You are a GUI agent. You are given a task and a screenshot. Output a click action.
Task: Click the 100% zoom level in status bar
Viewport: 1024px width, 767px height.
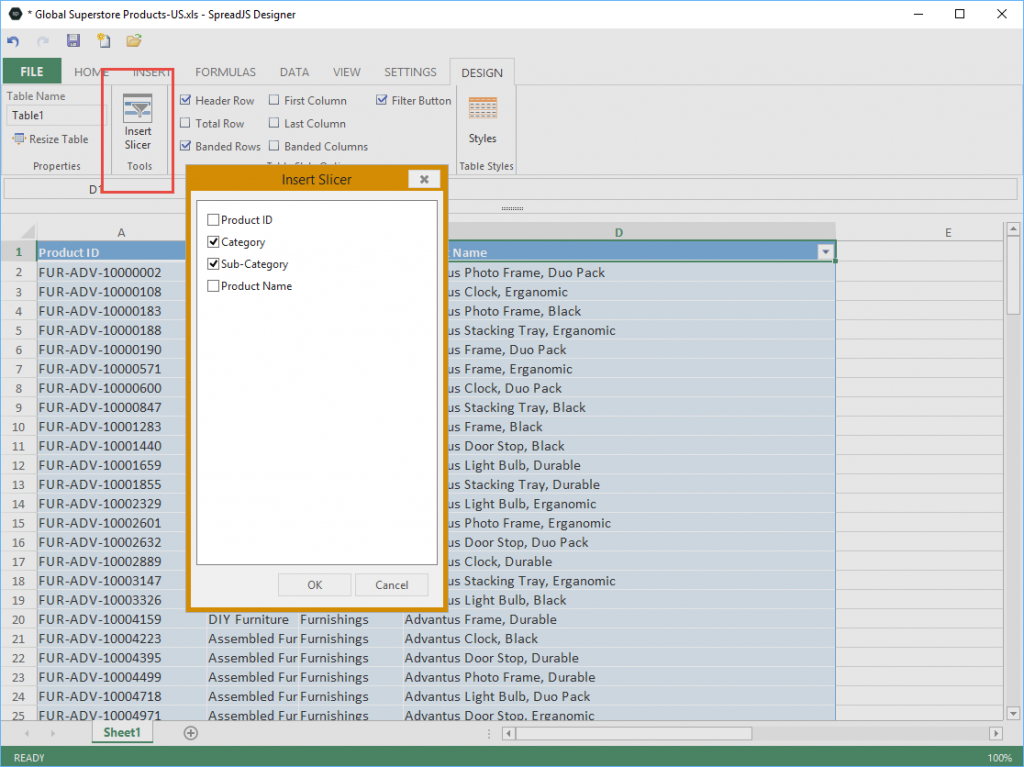pos(999,758)
